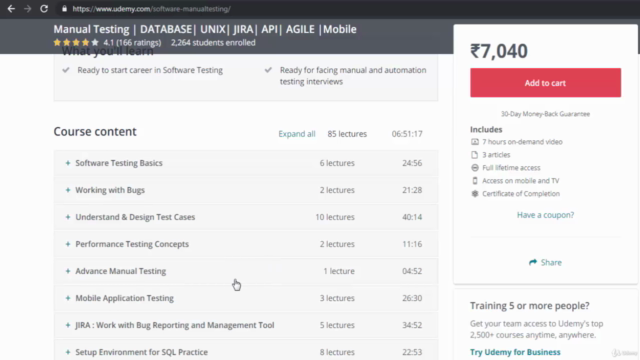Expand the Advance Manual Testing section

246,271
